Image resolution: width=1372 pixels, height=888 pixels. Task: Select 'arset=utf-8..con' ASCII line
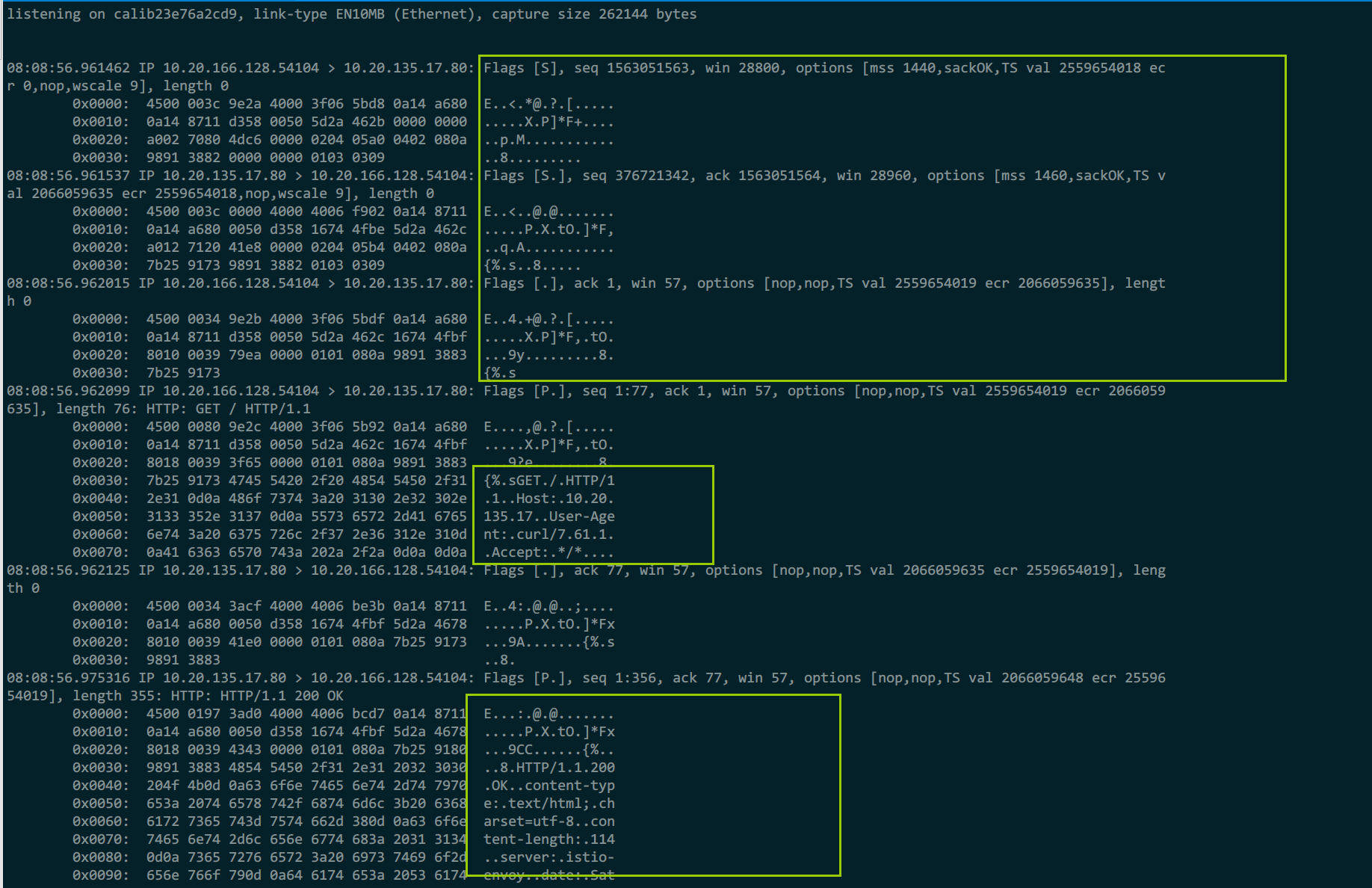tap(549, 821)
